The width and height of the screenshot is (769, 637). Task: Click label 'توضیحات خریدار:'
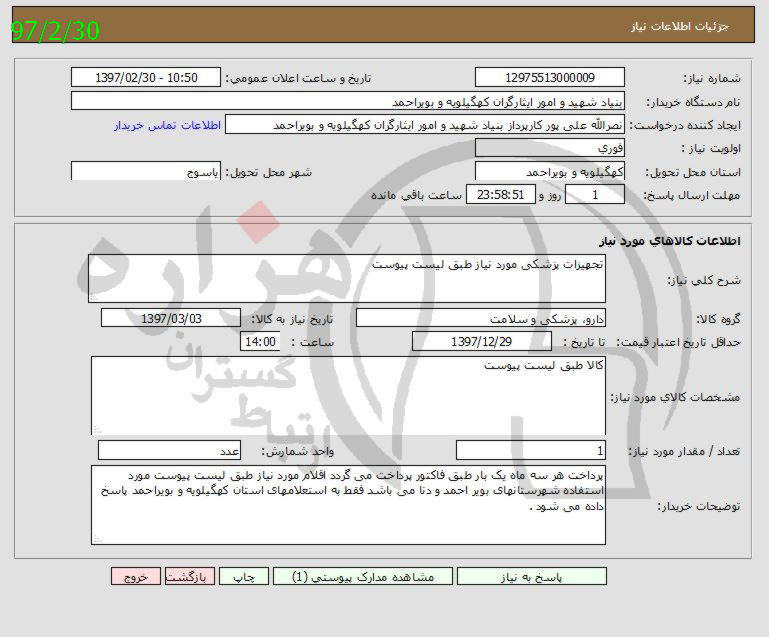(x=699, y=506)
